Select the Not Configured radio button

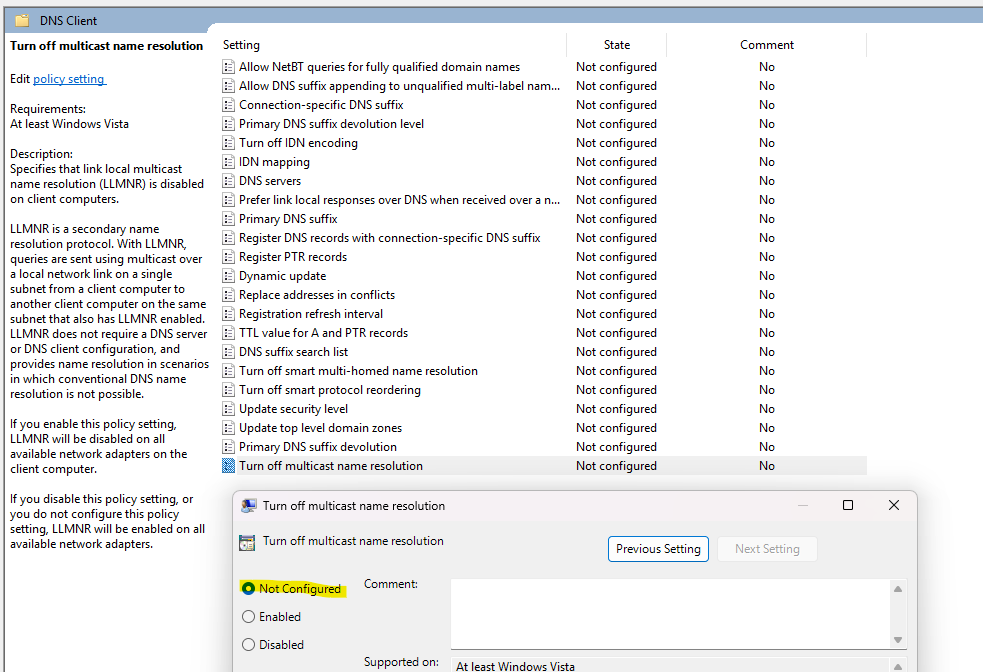tap(248, 589)
